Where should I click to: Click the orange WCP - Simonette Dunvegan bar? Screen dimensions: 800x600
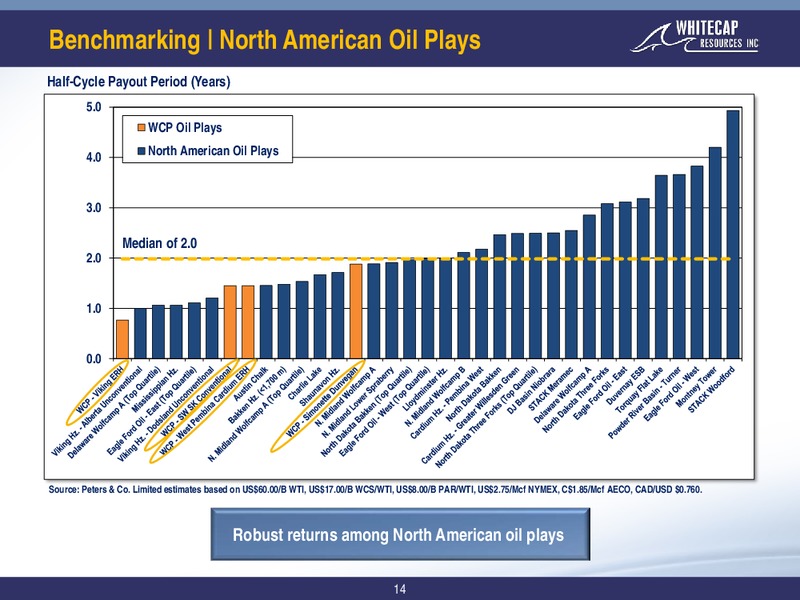click(356, 311)
